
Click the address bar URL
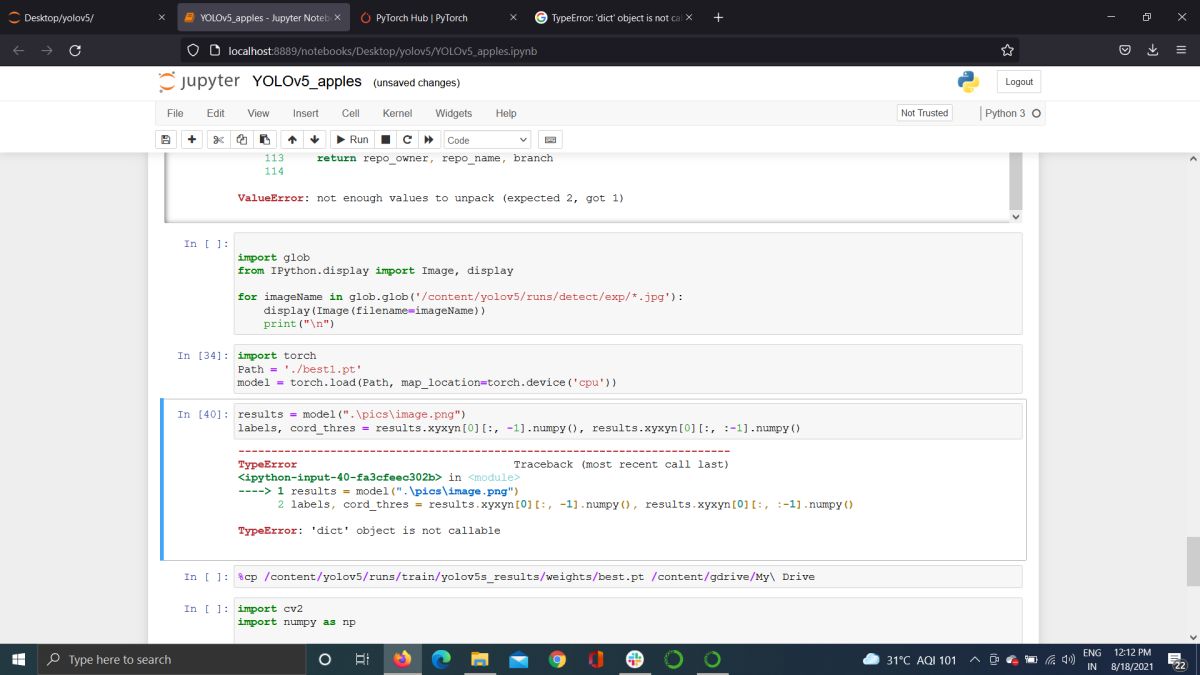tap(382, 50)
